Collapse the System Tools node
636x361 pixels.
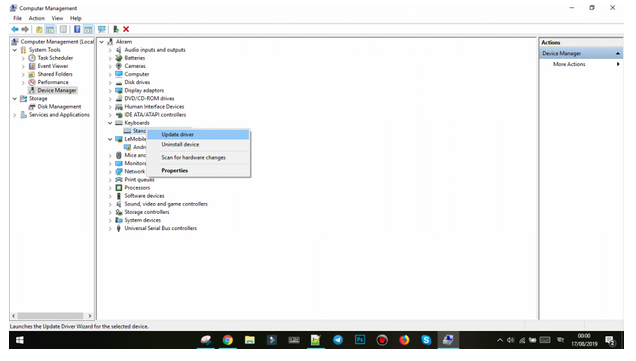click(x=15, y=50)
